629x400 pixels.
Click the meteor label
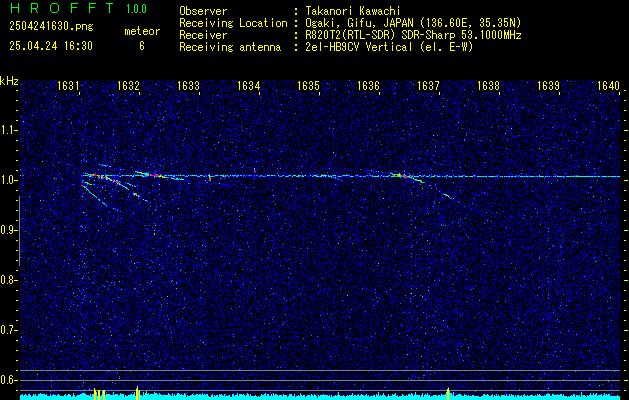tap(142, 31)
